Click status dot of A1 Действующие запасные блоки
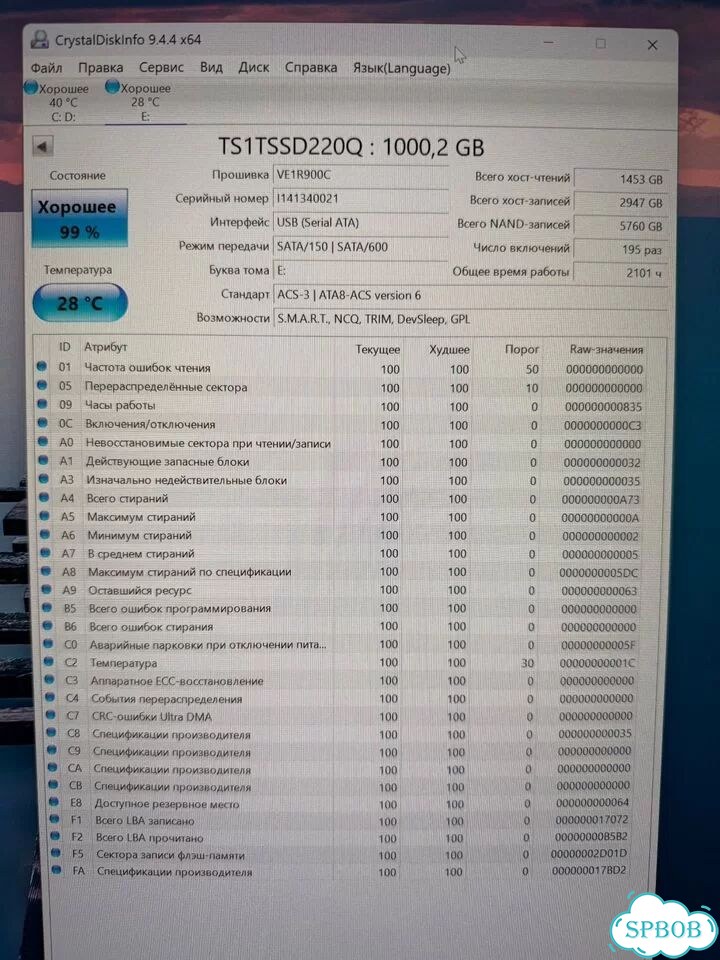720x960 pixels. 43,460
